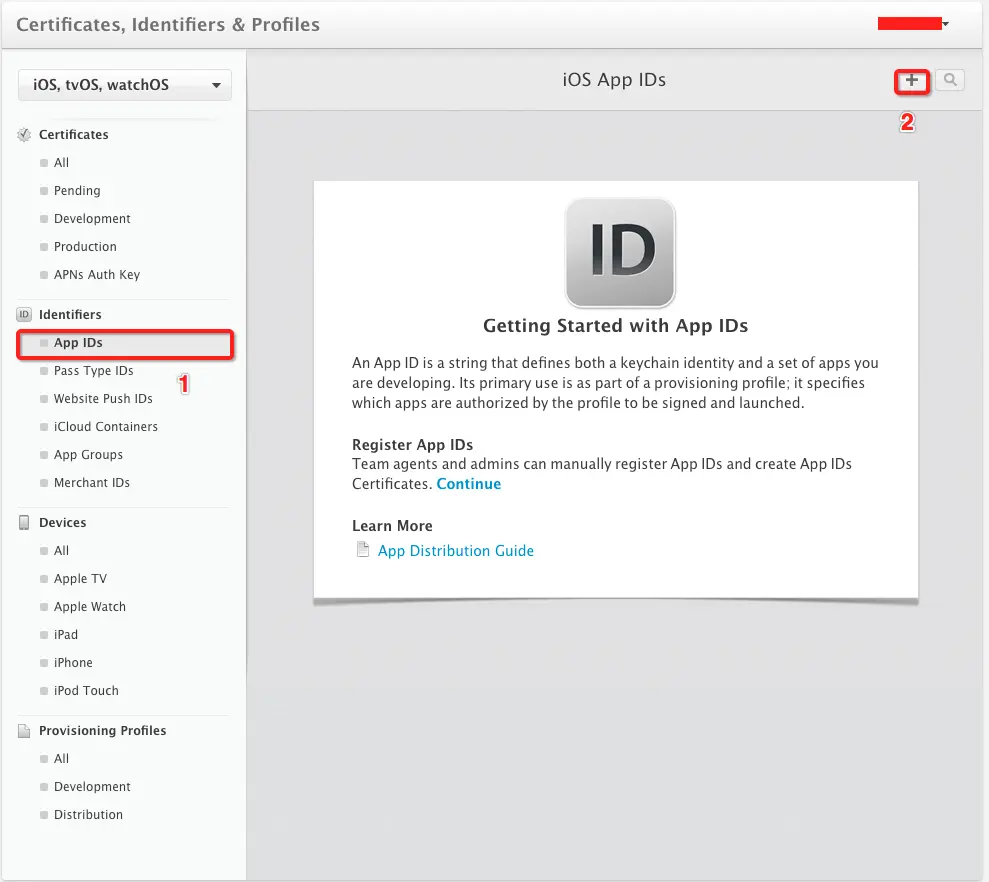Select All under Devices
Image resolution: width=989 pixels, height=882 pixels.
61,551
